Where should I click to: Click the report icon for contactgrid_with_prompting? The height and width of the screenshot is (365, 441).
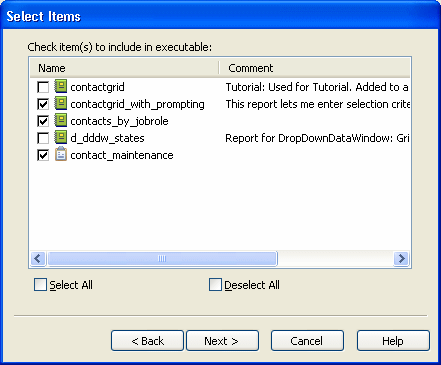pos(61,103)
